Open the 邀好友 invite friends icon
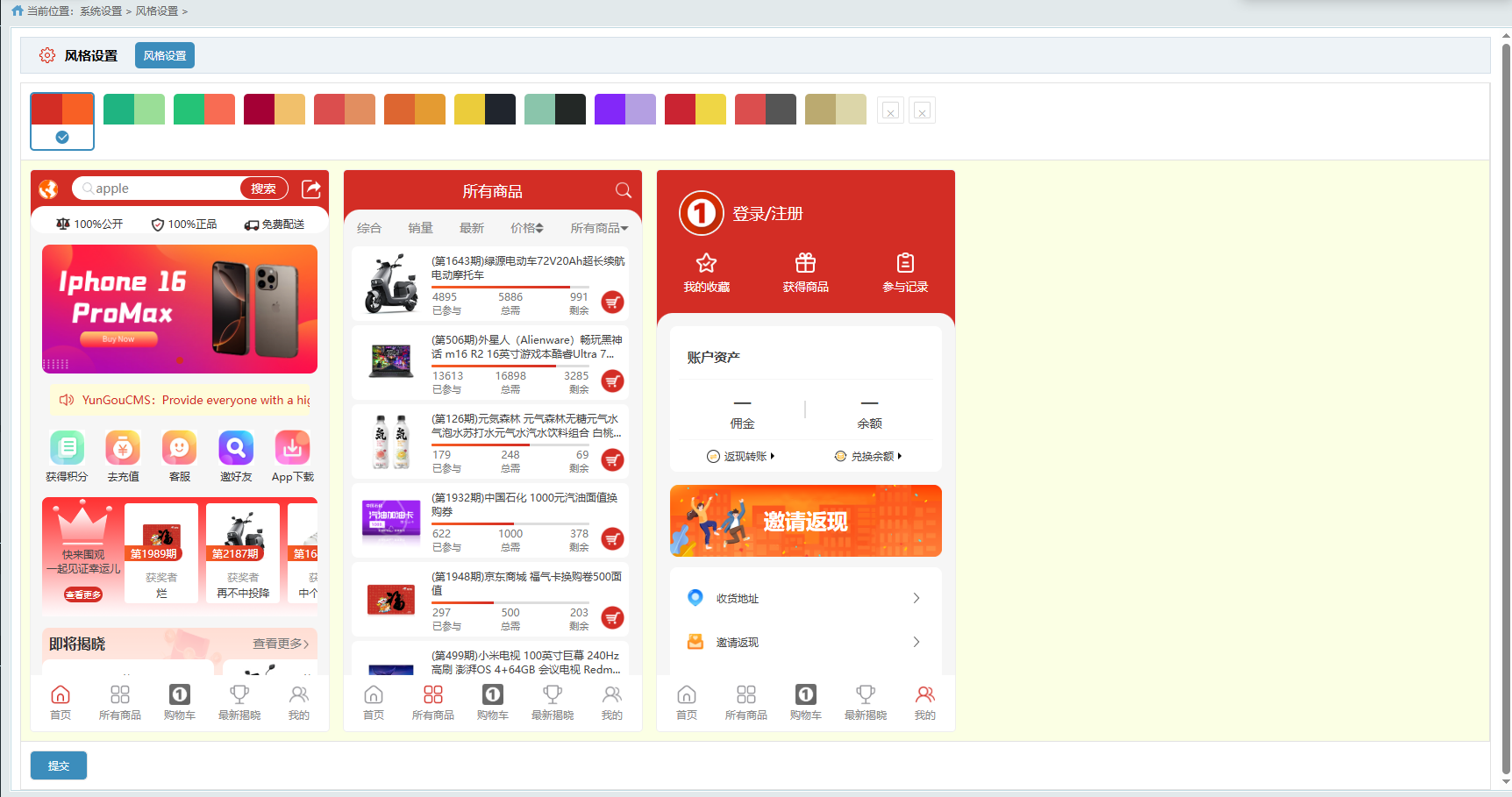Screen dimensions: 1512x797 (236, 448)
